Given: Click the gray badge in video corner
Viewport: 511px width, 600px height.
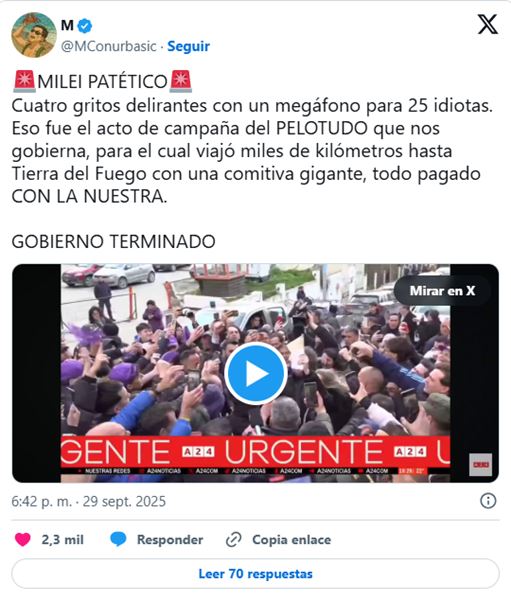Looking at the screenshot, I should [481, 465].
